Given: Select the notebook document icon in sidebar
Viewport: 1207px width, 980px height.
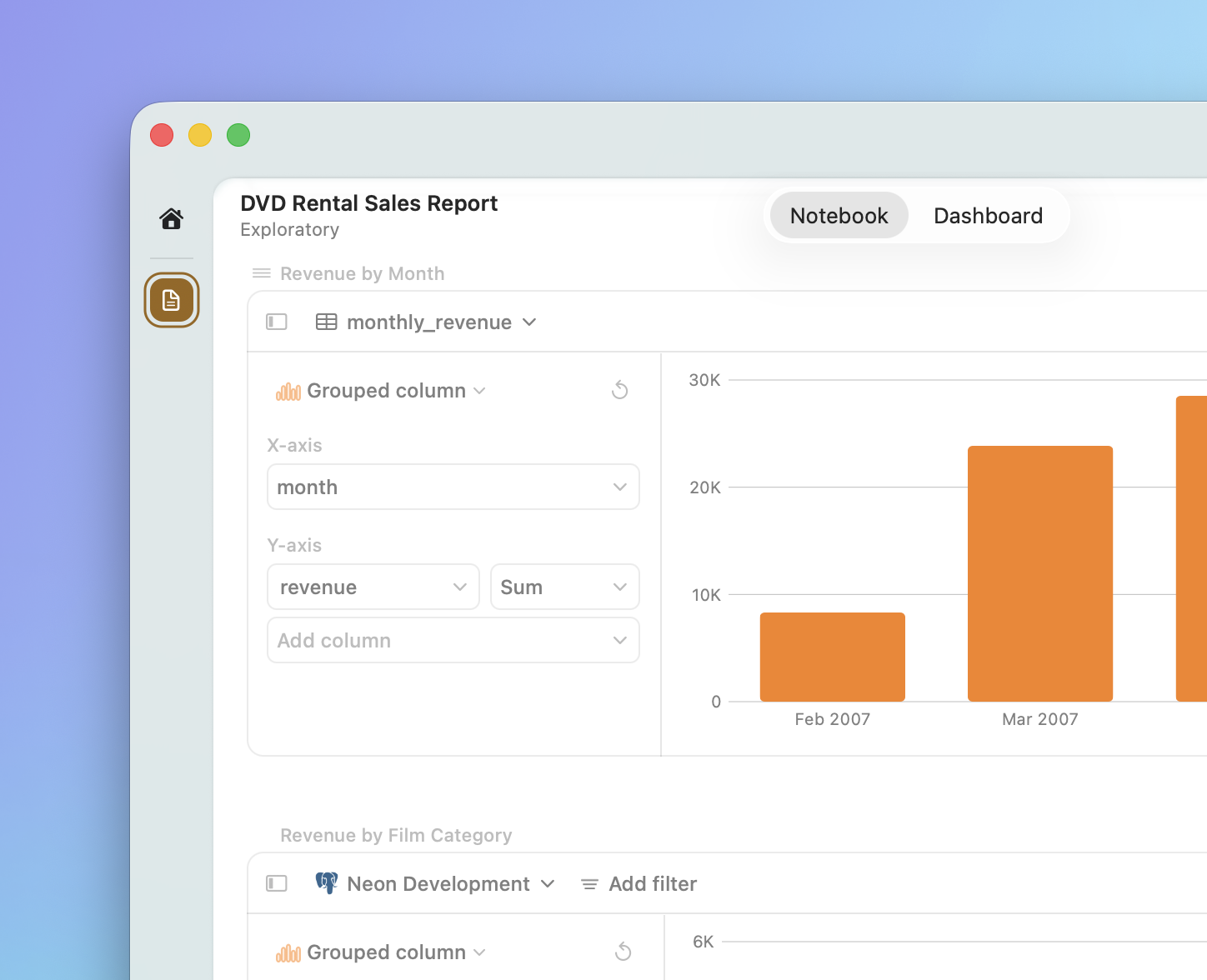Looking at the screenshot, I should point(172,300).
